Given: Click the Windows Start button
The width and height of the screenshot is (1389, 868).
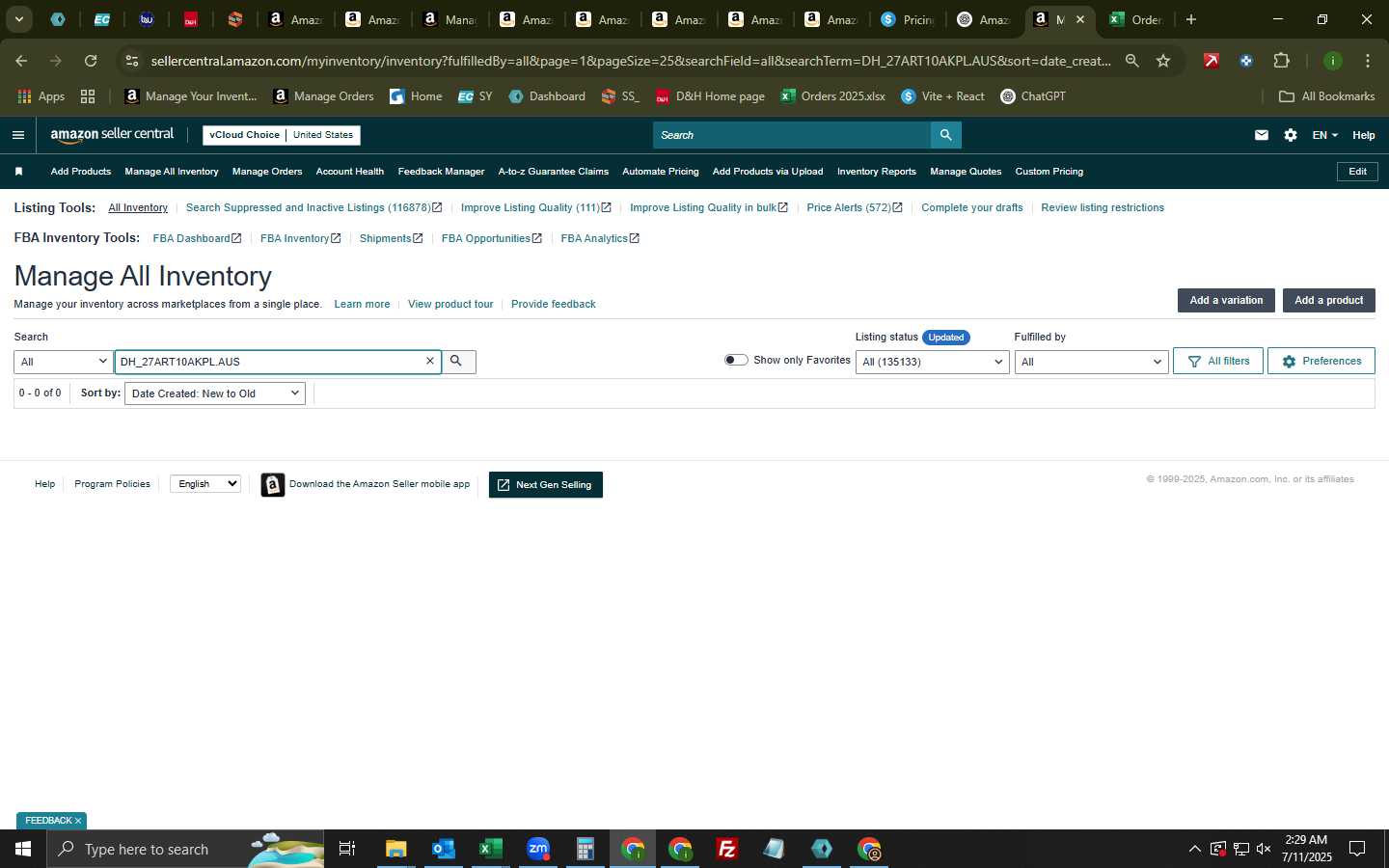Looking at the screenshot, I should pyautogui.click(x=23, y=849).
